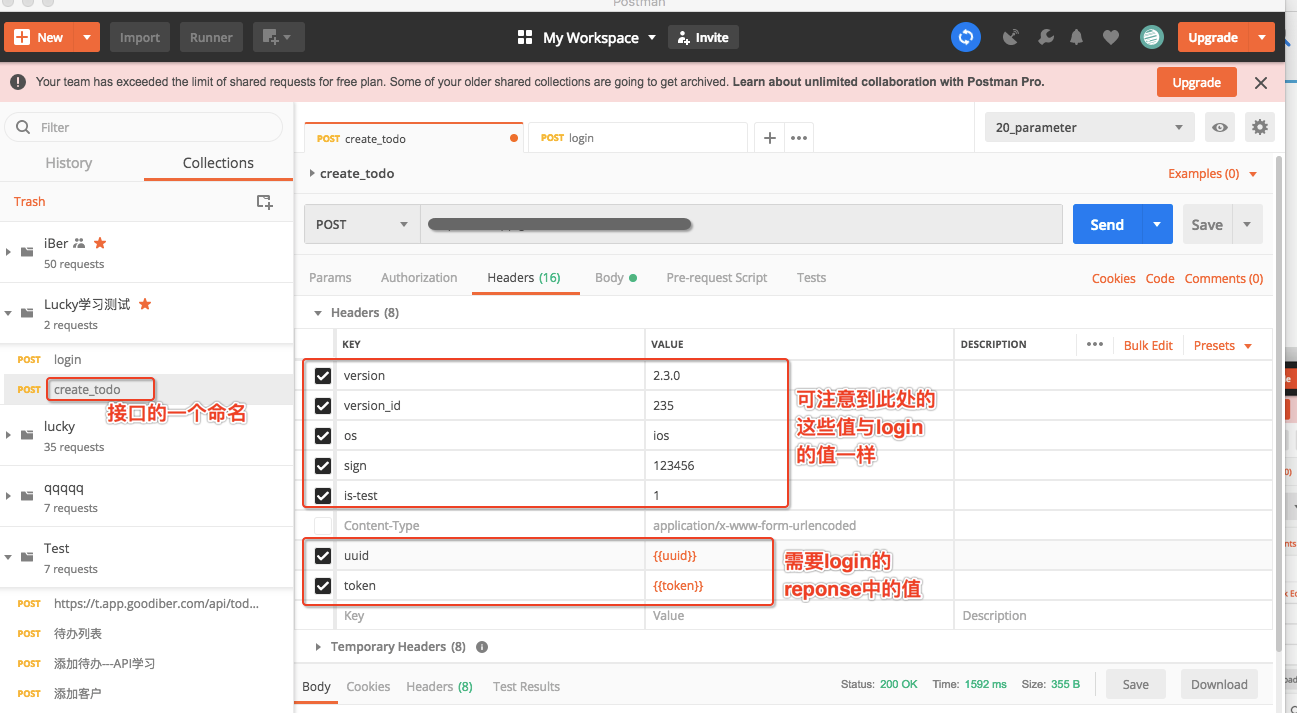Click the Import button

[x=140, y=38]
